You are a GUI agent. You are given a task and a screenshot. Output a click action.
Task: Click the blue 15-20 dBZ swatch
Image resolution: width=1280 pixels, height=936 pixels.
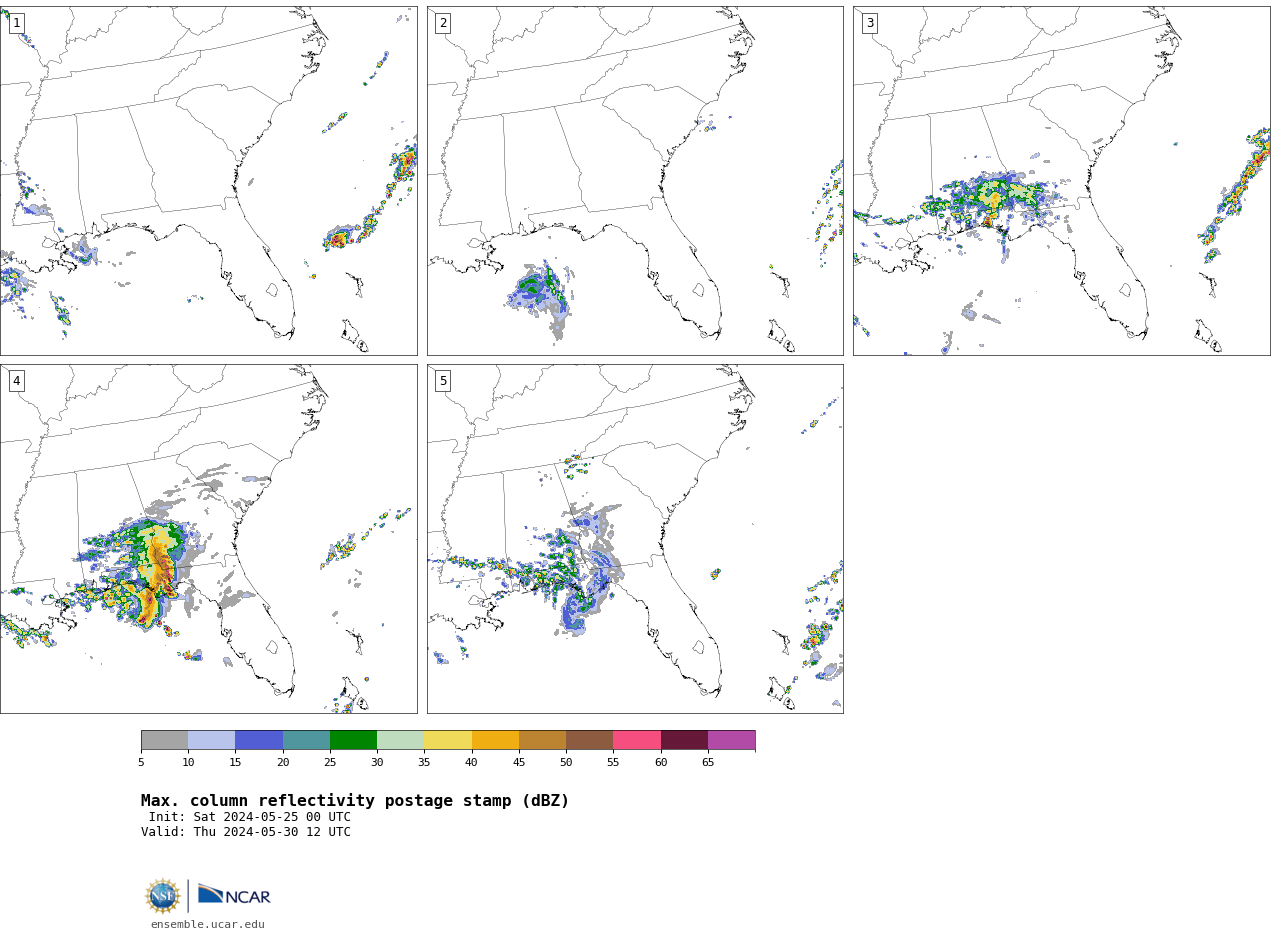[259, 740]
